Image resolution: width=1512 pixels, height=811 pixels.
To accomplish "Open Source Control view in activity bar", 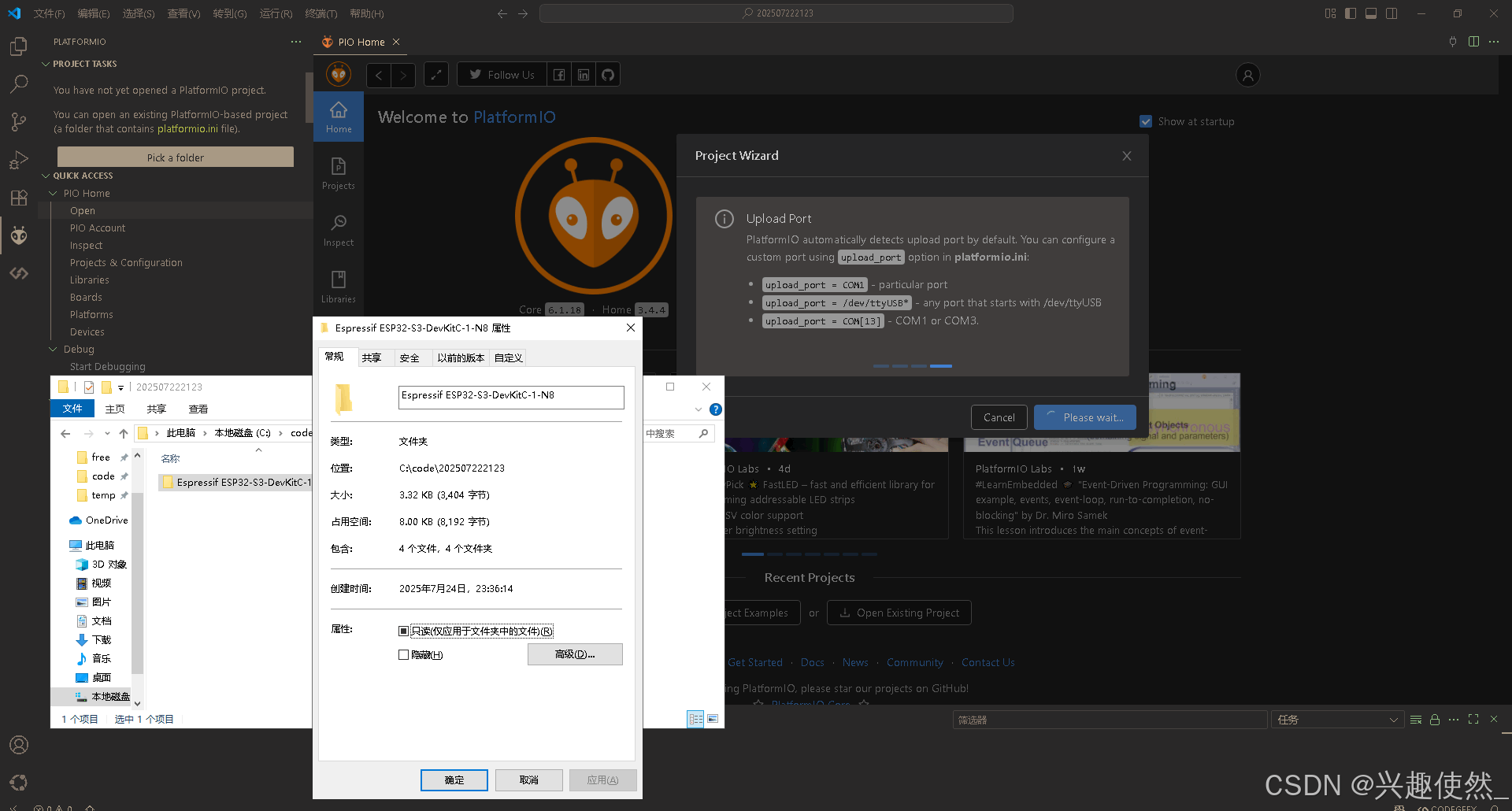I will [x=19, y=121].
